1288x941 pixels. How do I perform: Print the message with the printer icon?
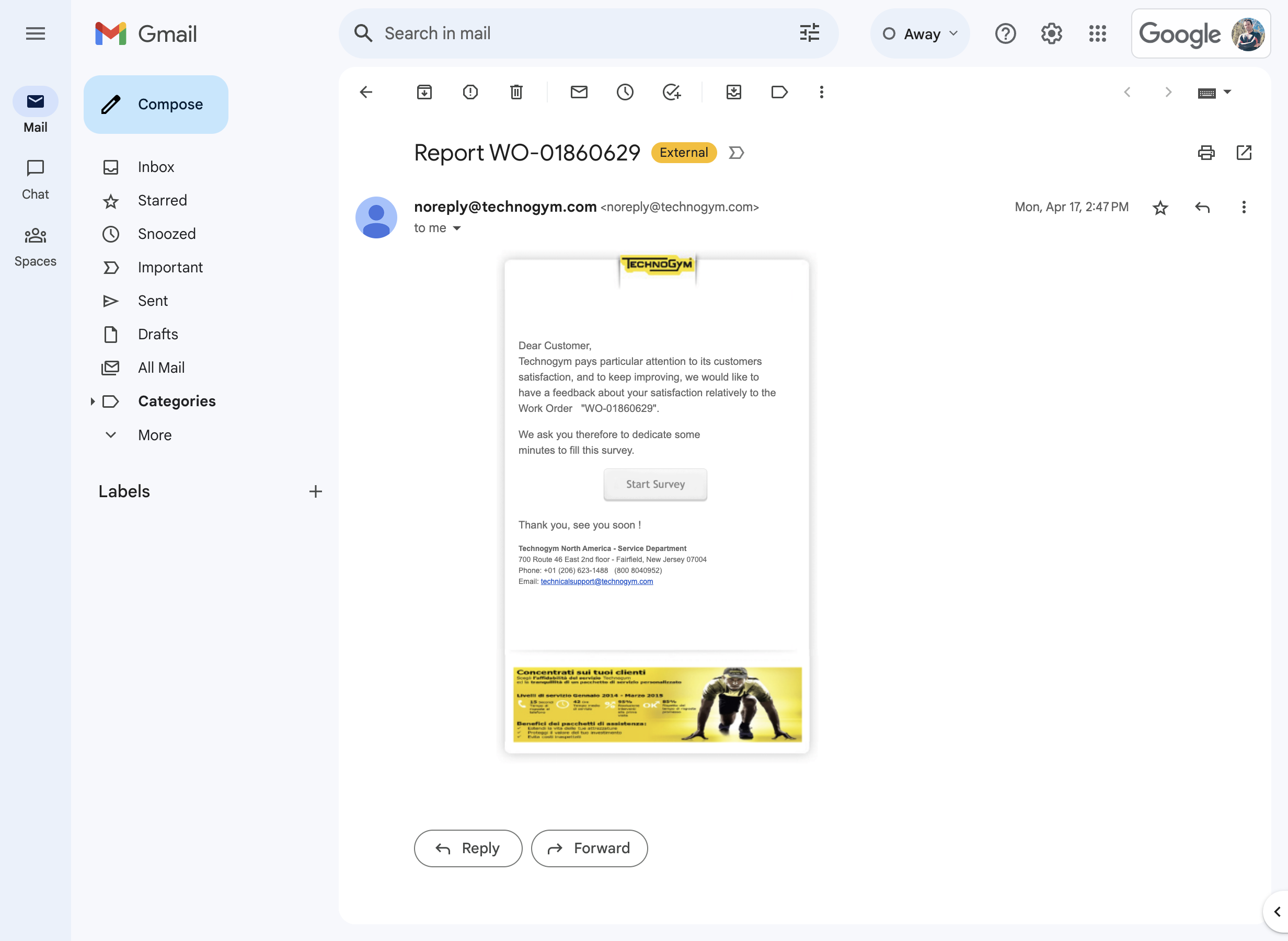pyautogui.click(x=1206, y=153)
